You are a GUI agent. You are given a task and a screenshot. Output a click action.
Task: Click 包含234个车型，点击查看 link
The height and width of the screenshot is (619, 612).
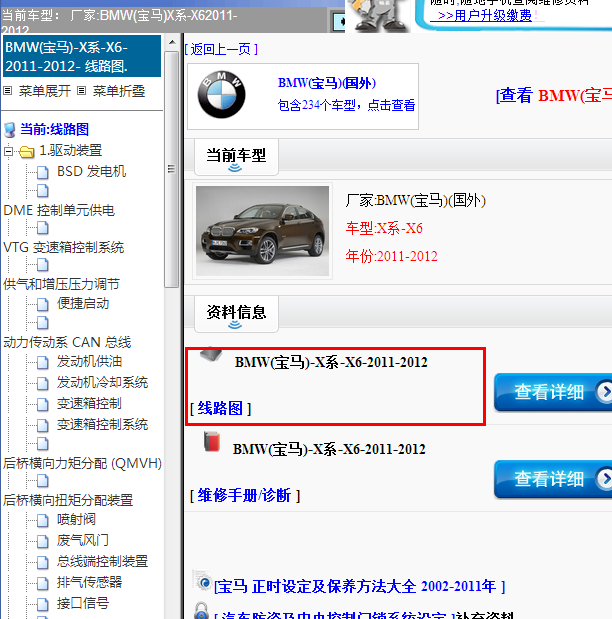pos(346,105)
